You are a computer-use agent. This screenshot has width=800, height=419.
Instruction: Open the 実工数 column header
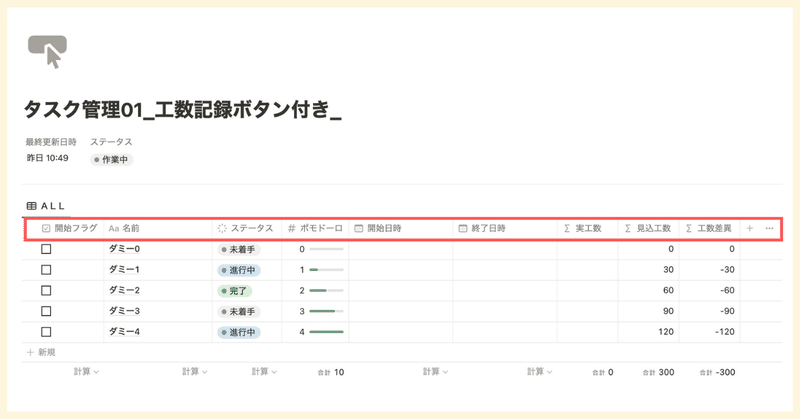583,229
